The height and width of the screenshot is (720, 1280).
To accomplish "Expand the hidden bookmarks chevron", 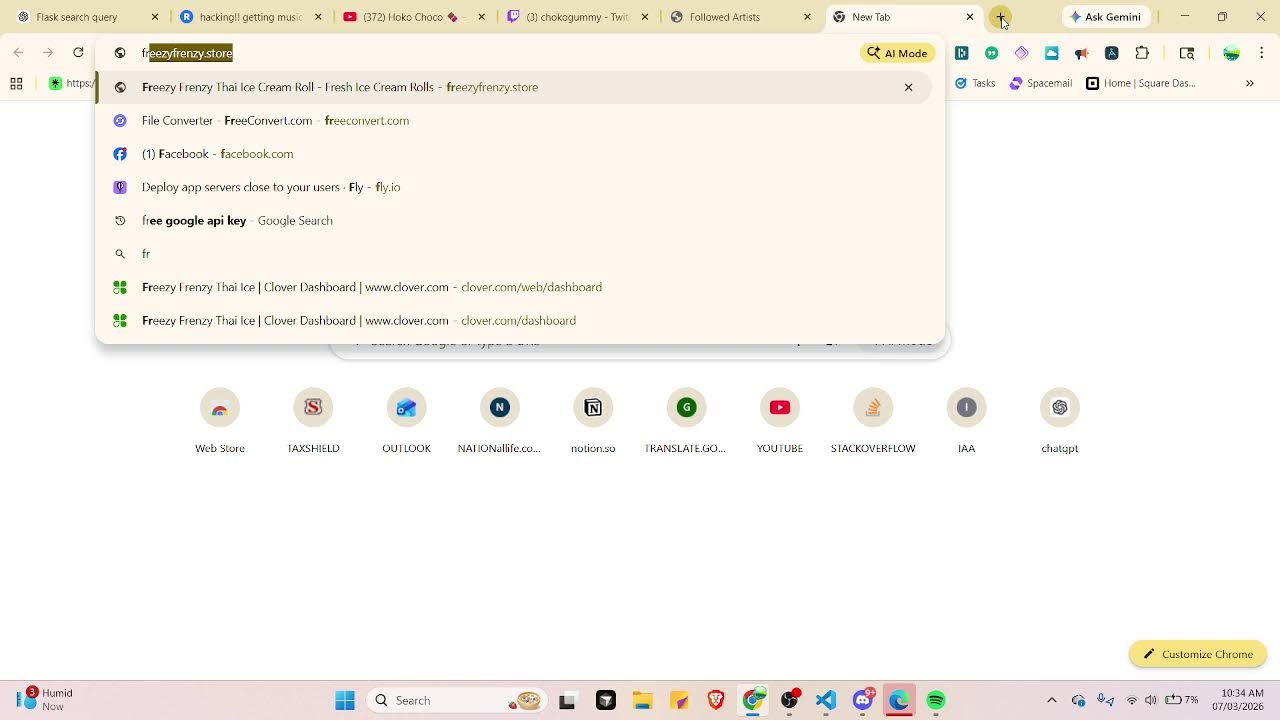I will [x=1249, y=83].
